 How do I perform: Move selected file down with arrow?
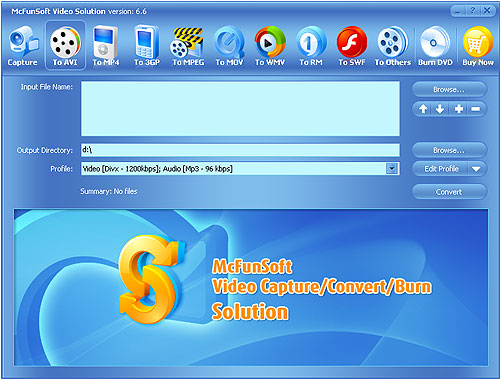[x=440, y=109]
